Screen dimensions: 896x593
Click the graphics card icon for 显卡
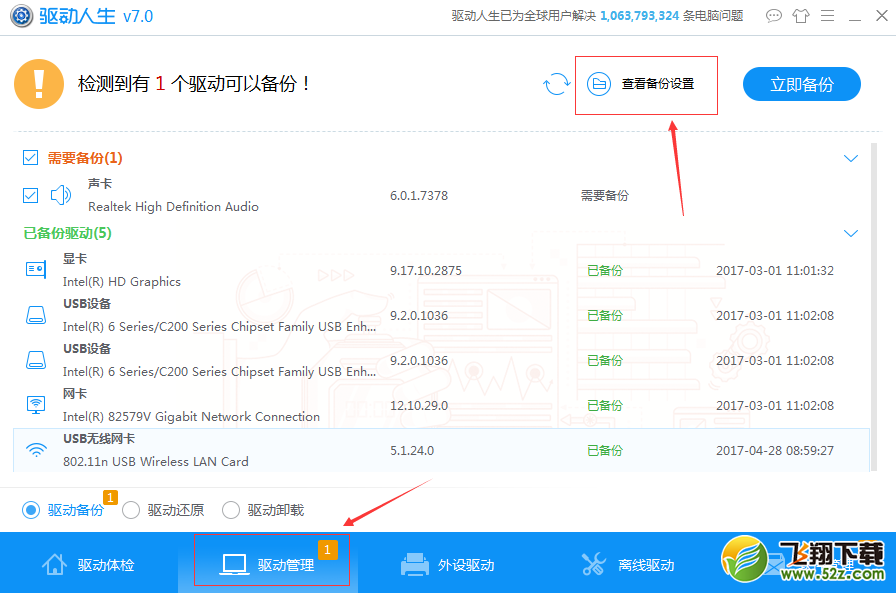[36, 269]
